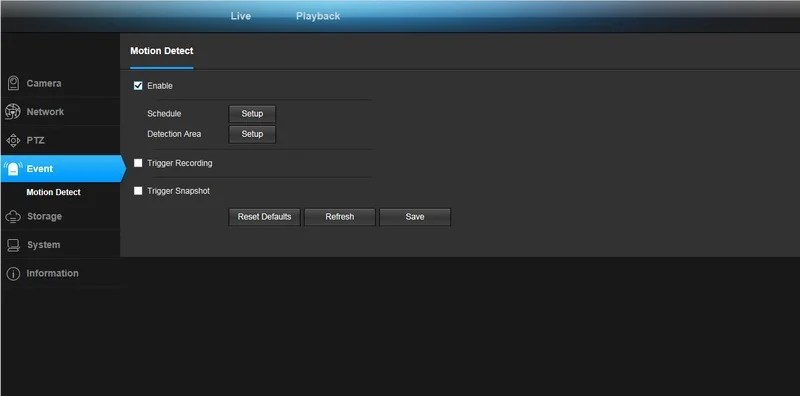Click the Enable label text
The image size is (800, 396).
coord(160,86)
